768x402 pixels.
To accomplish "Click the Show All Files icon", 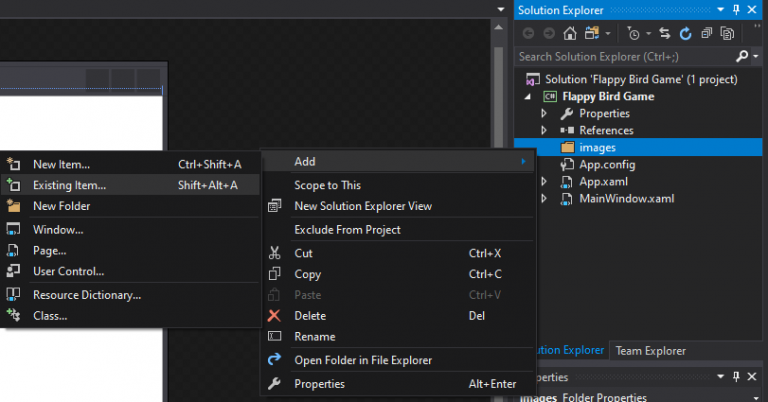I will pos(727,33).
